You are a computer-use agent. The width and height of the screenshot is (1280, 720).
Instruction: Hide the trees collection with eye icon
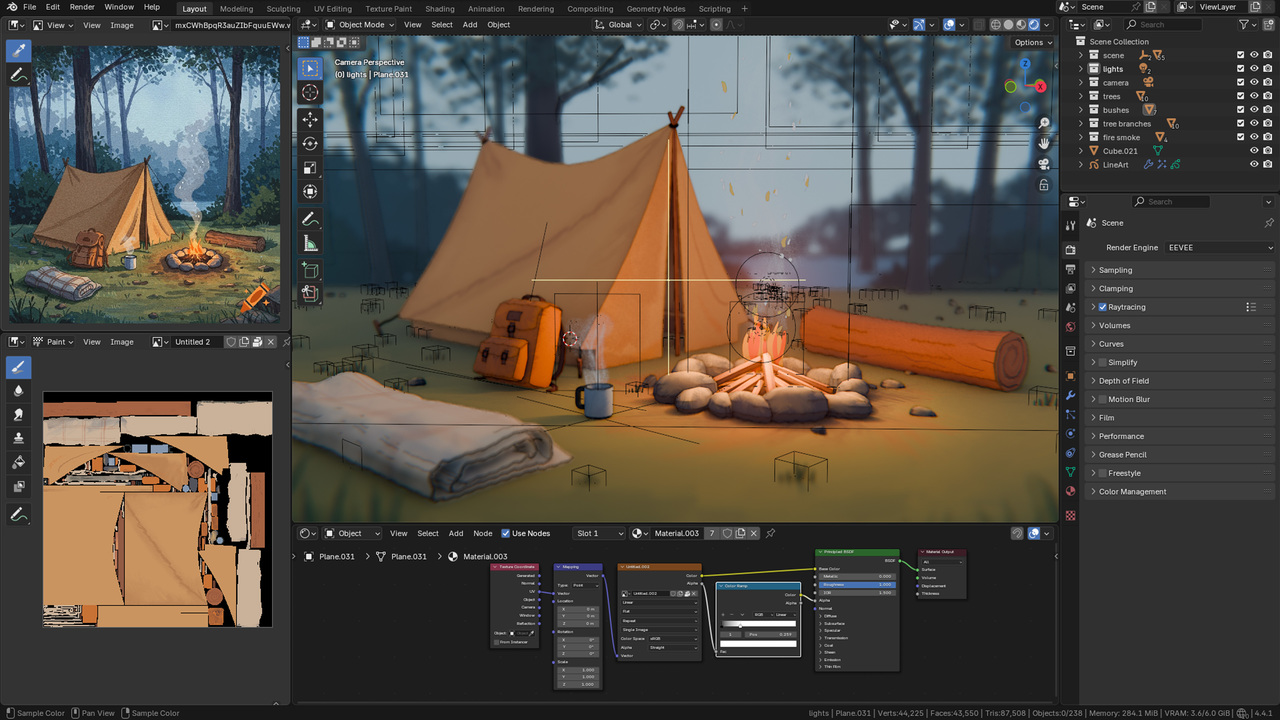pos(1254,97)
